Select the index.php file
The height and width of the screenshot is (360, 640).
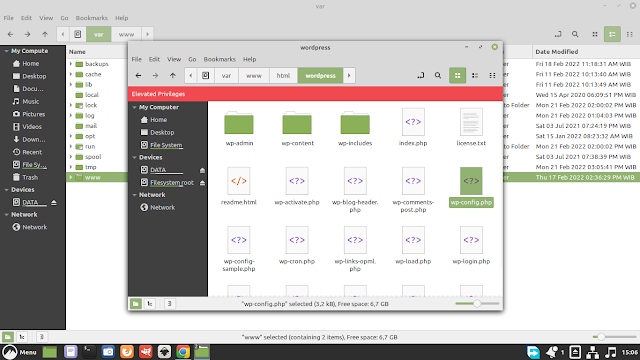click(x=413, y=127)
